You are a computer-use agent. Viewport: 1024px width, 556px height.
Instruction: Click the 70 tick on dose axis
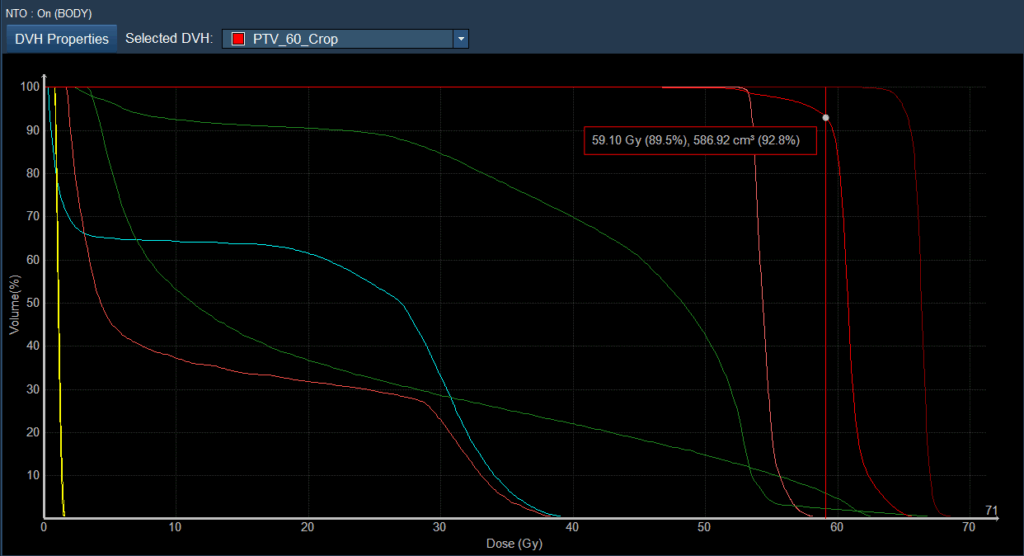pyautogui.click(x=968, y=527)
